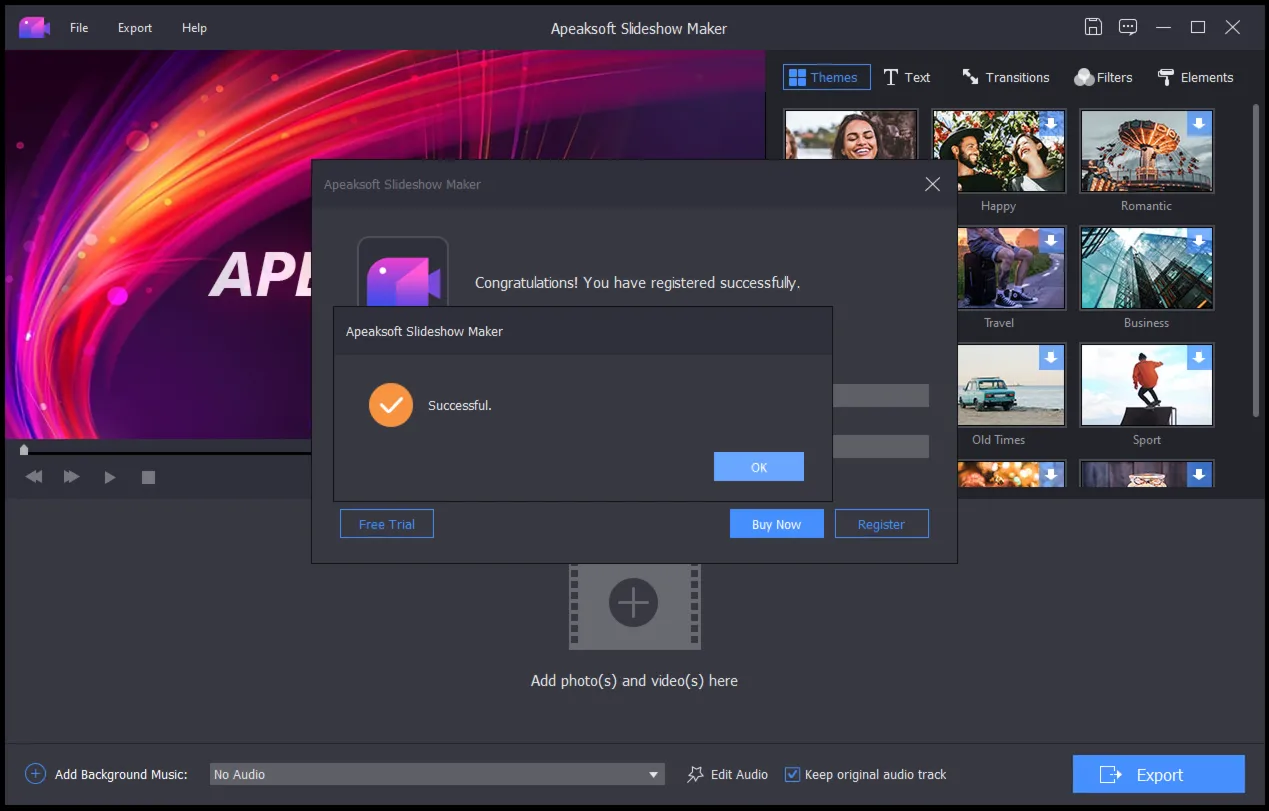Click the first gray input field in registration dialog
This screenshot has width=1269, height=811.
(880, 396)
